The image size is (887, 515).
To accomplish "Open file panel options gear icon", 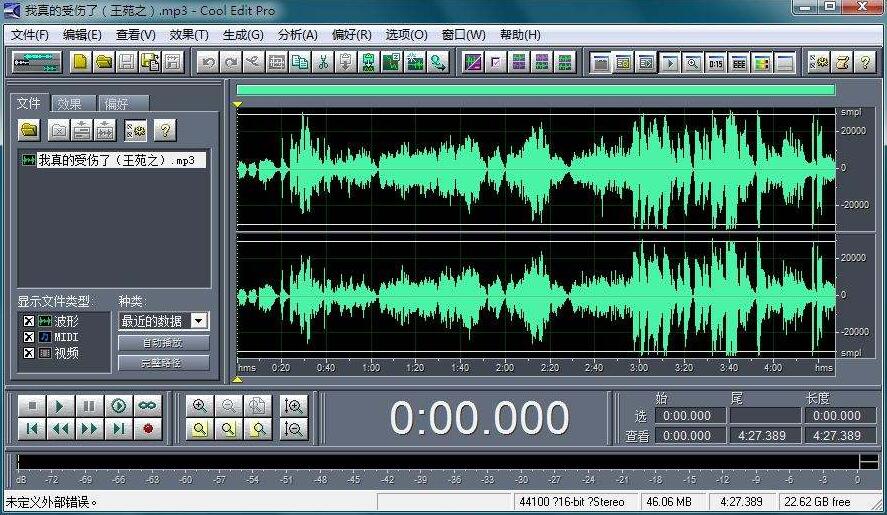I will click(x=136, y=130).
